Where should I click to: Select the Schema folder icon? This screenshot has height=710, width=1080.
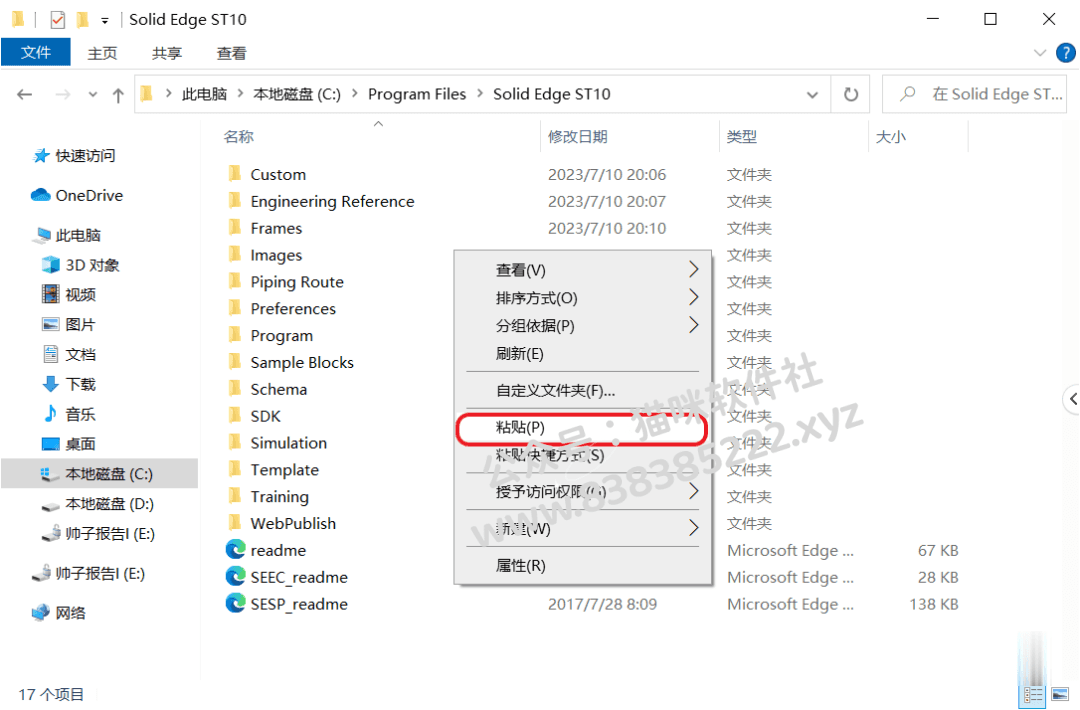coord(235,388)
